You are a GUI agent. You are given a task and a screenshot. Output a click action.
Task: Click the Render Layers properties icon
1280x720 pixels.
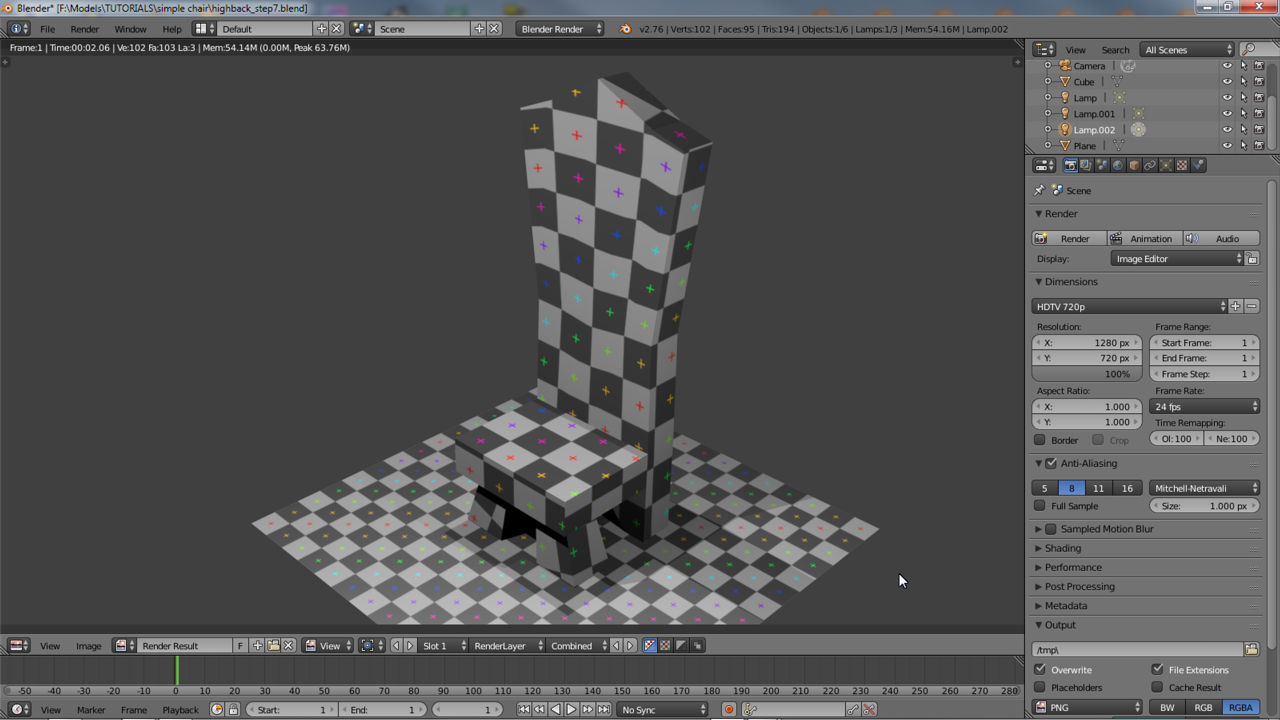(x=1086, y=165)
